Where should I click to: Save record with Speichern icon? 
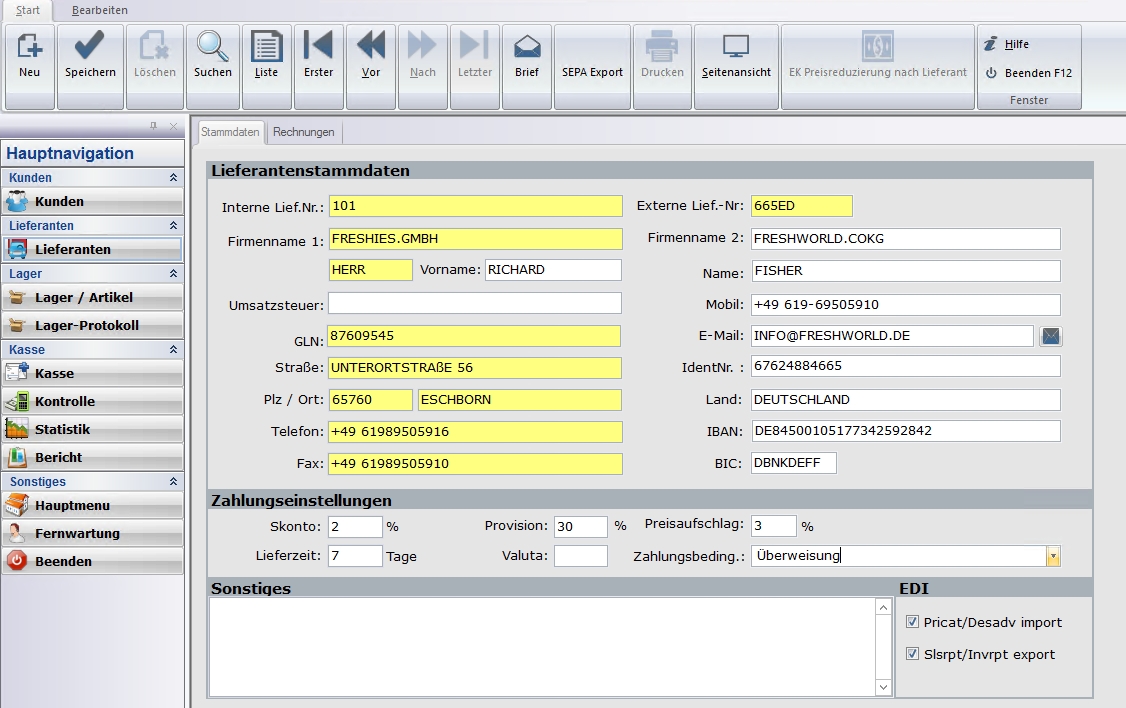tap(90, 56)
